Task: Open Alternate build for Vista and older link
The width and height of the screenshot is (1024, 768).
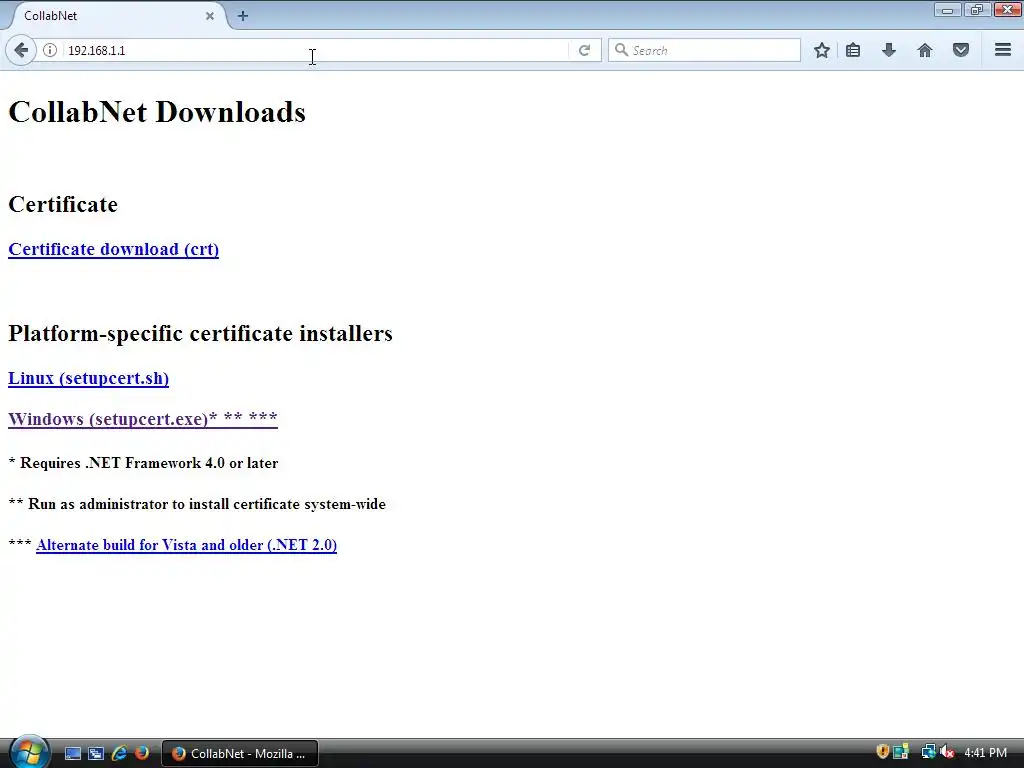Action: (x=187, y=545)
